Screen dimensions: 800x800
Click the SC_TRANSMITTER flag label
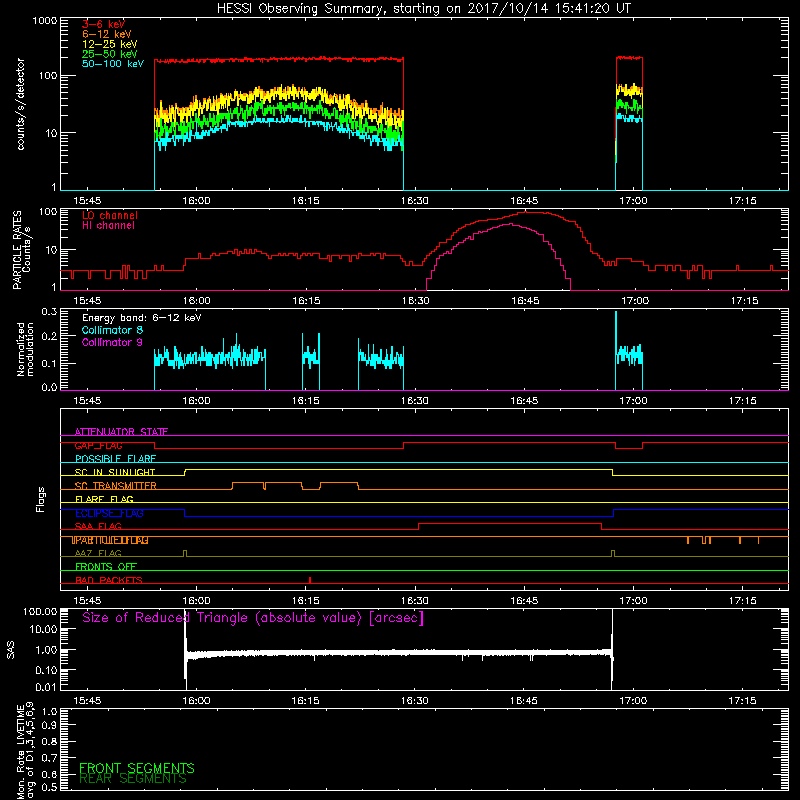pos(115,486)
